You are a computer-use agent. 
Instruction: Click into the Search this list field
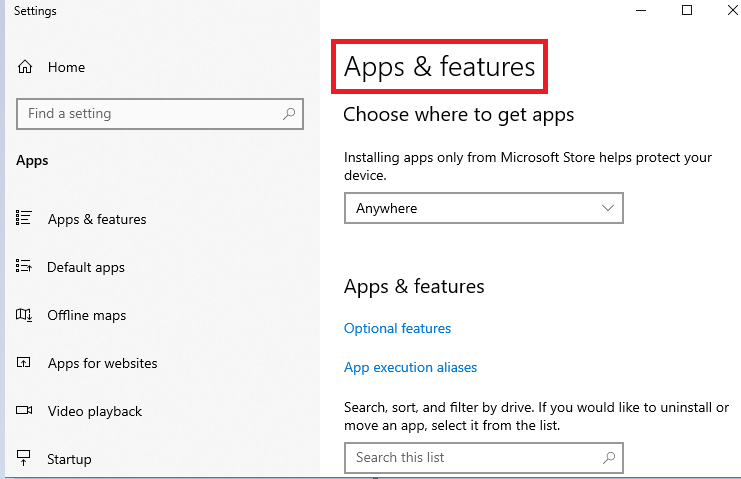point(483,458)
